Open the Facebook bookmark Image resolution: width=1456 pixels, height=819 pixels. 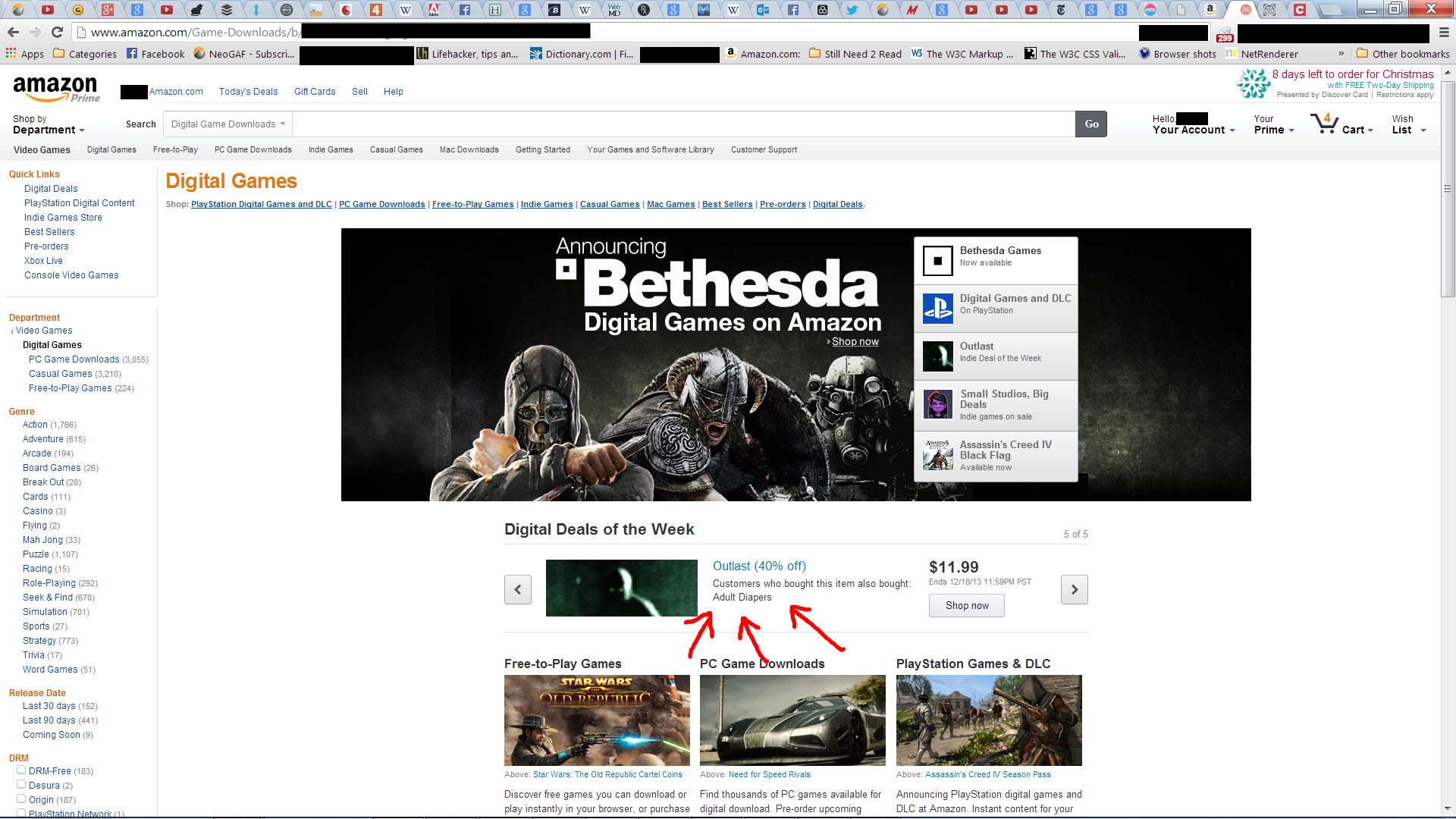coord(155,54)
